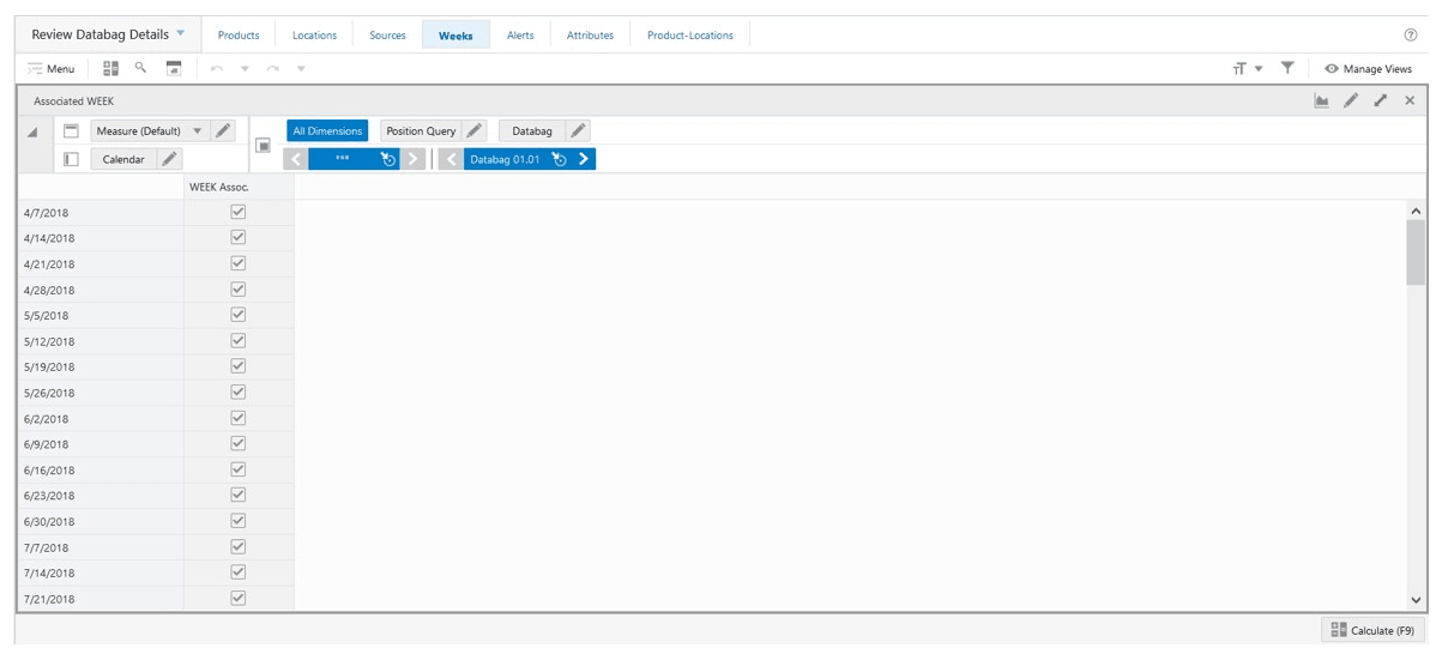Switch to the Locations tab

[x=315, y=35]
